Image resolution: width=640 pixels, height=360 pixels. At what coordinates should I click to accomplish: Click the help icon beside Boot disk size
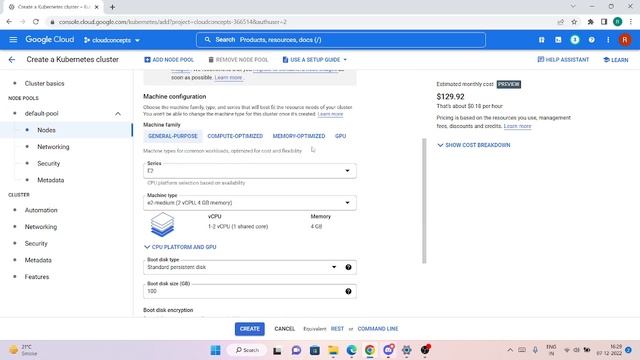tap(348, 291)
